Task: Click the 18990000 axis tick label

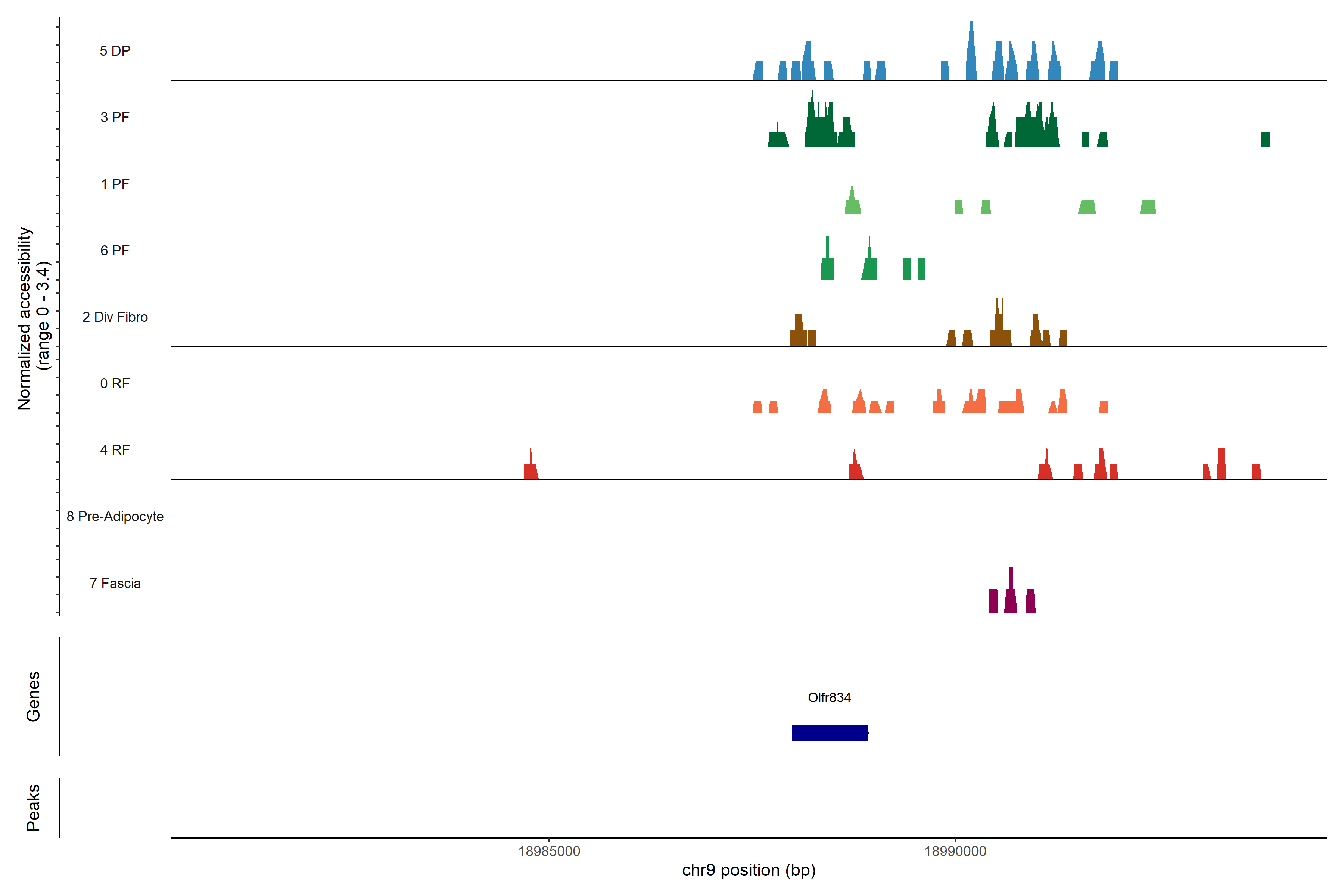Action: point(955,852)
